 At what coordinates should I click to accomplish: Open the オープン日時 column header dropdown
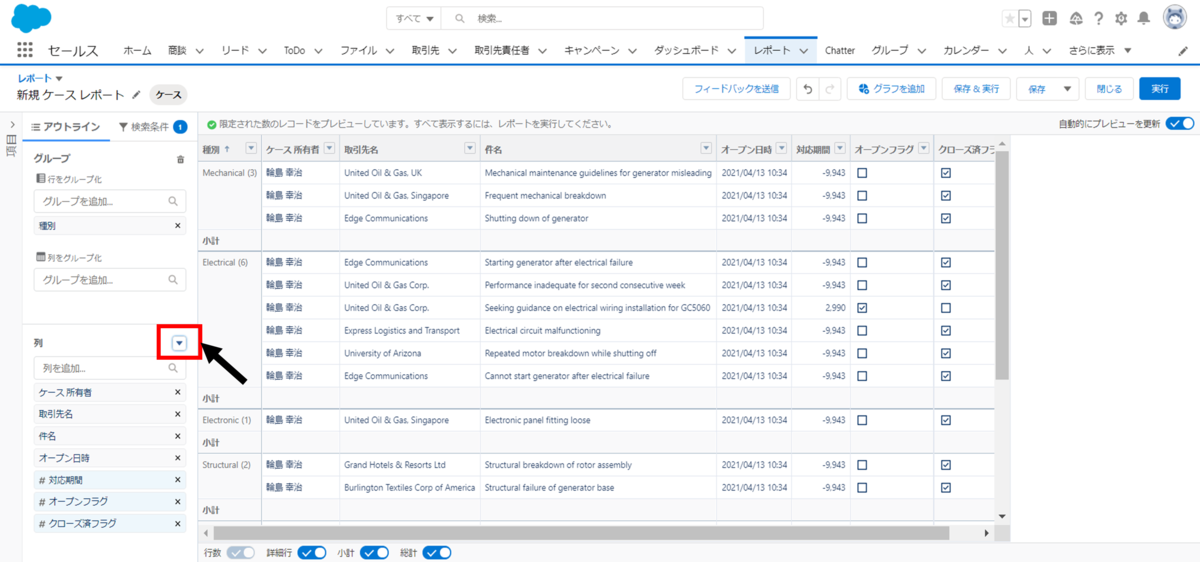click(780, 149)
